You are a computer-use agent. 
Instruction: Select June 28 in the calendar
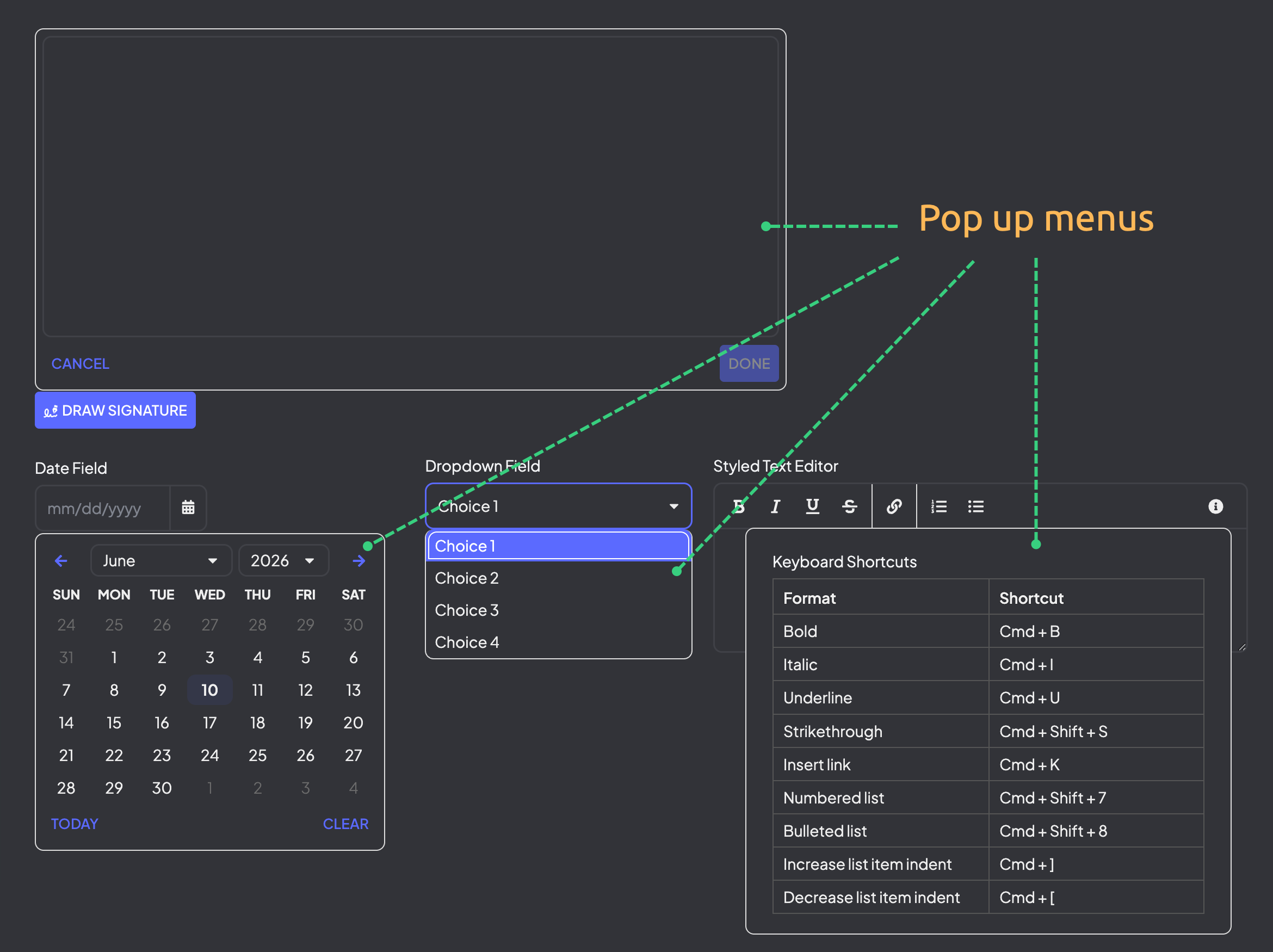[66, 788]
